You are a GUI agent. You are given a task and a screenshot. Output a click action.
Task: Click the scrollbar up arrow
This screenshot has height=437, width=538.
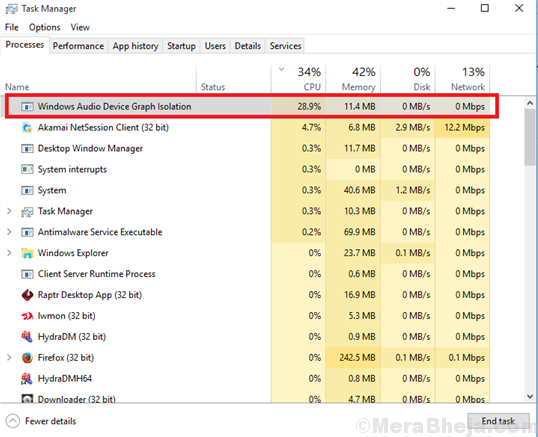pos(530,103)
